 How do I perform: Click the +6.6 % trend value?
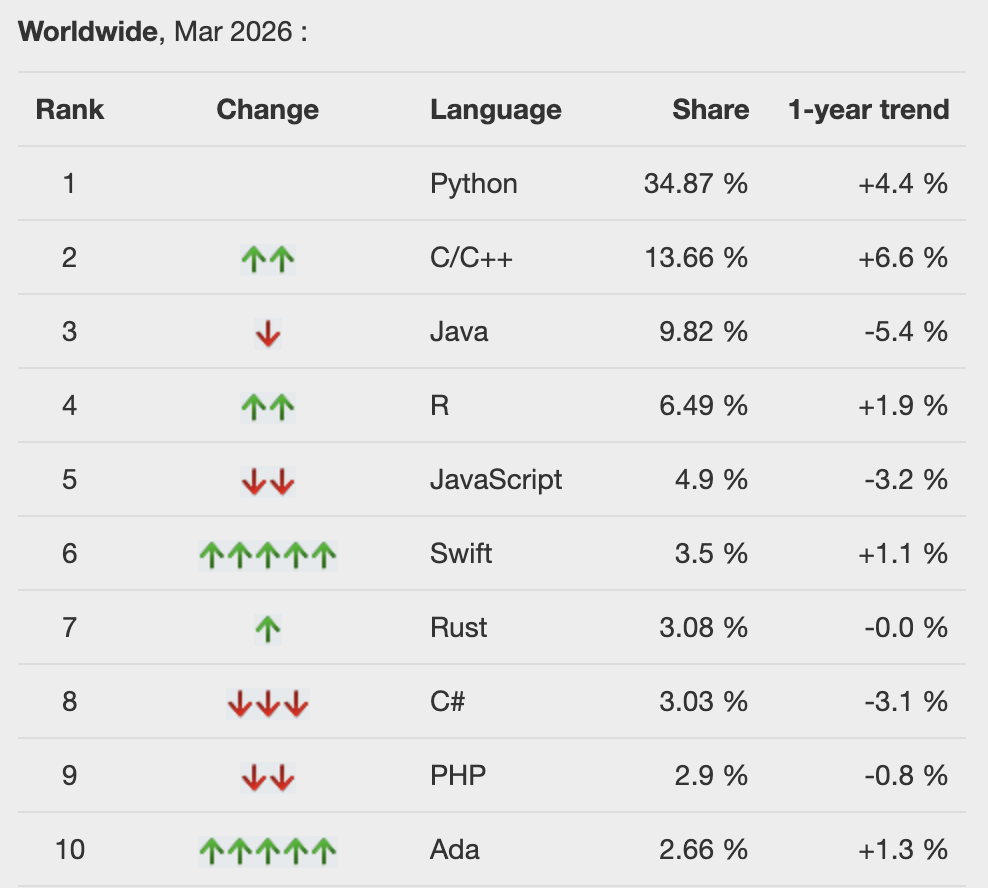[x=903, y=258]
